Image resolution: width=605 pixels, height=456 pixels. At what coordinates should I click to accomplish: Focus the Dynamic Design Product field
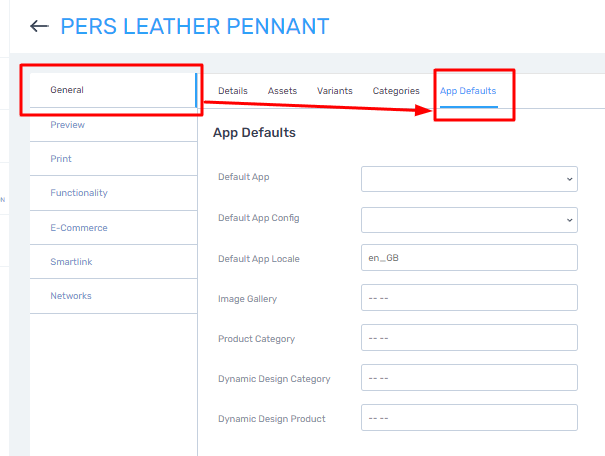[x=469, y=417]
